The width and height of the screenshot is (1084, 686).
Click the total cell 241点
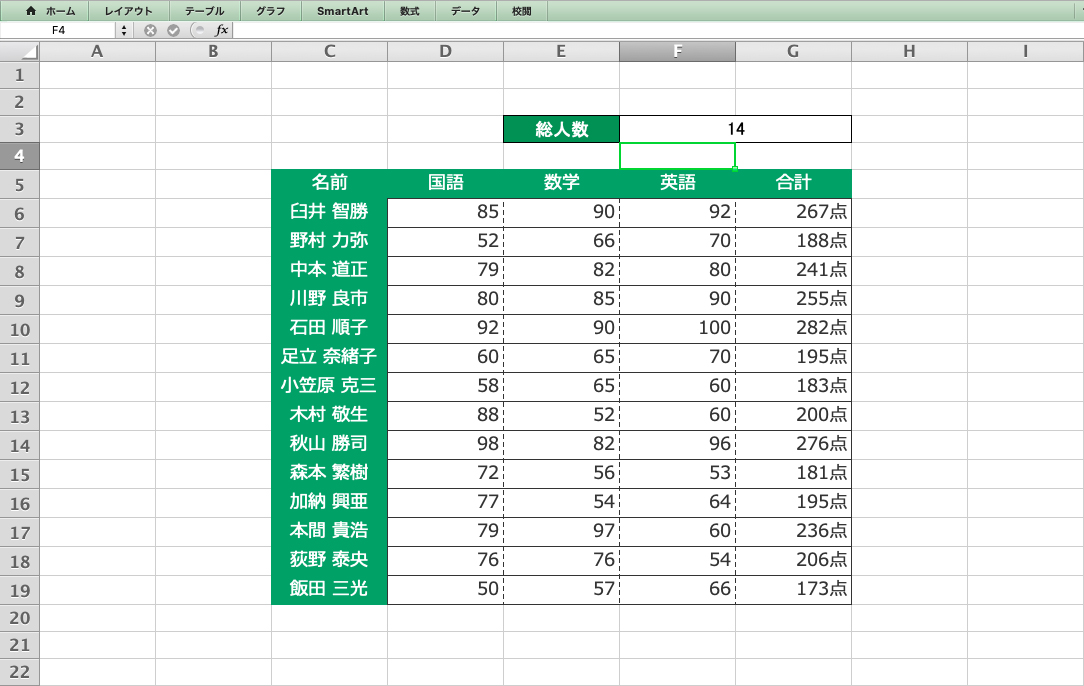pyautogui.click(x=793, y=270)
